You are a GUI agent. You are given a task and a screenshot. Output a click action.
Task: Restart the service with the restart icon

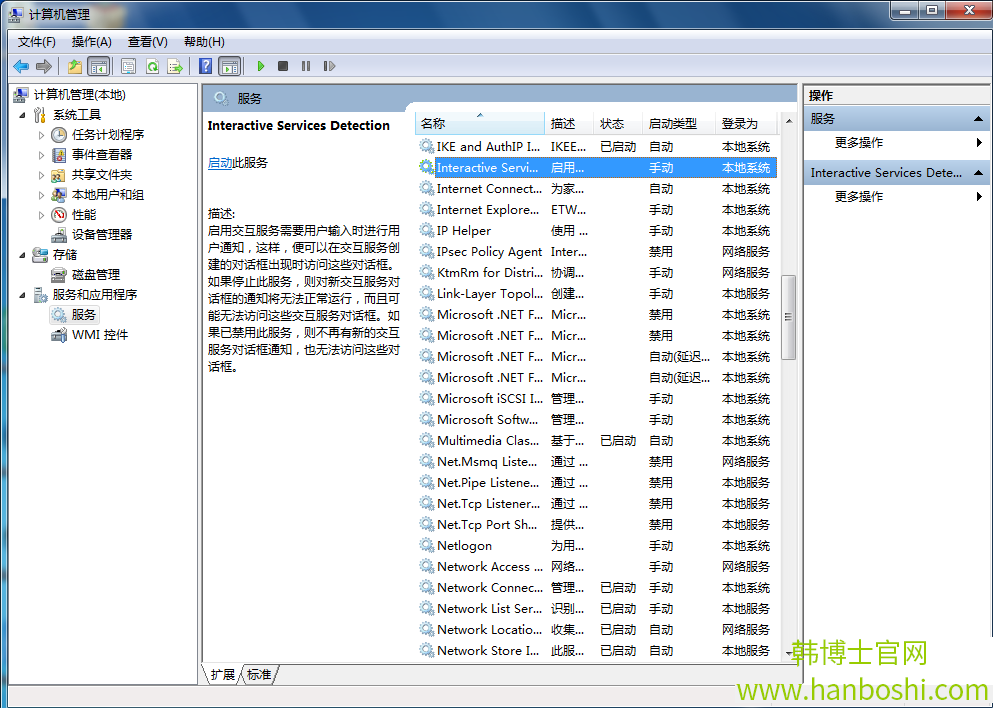point(330,66)
